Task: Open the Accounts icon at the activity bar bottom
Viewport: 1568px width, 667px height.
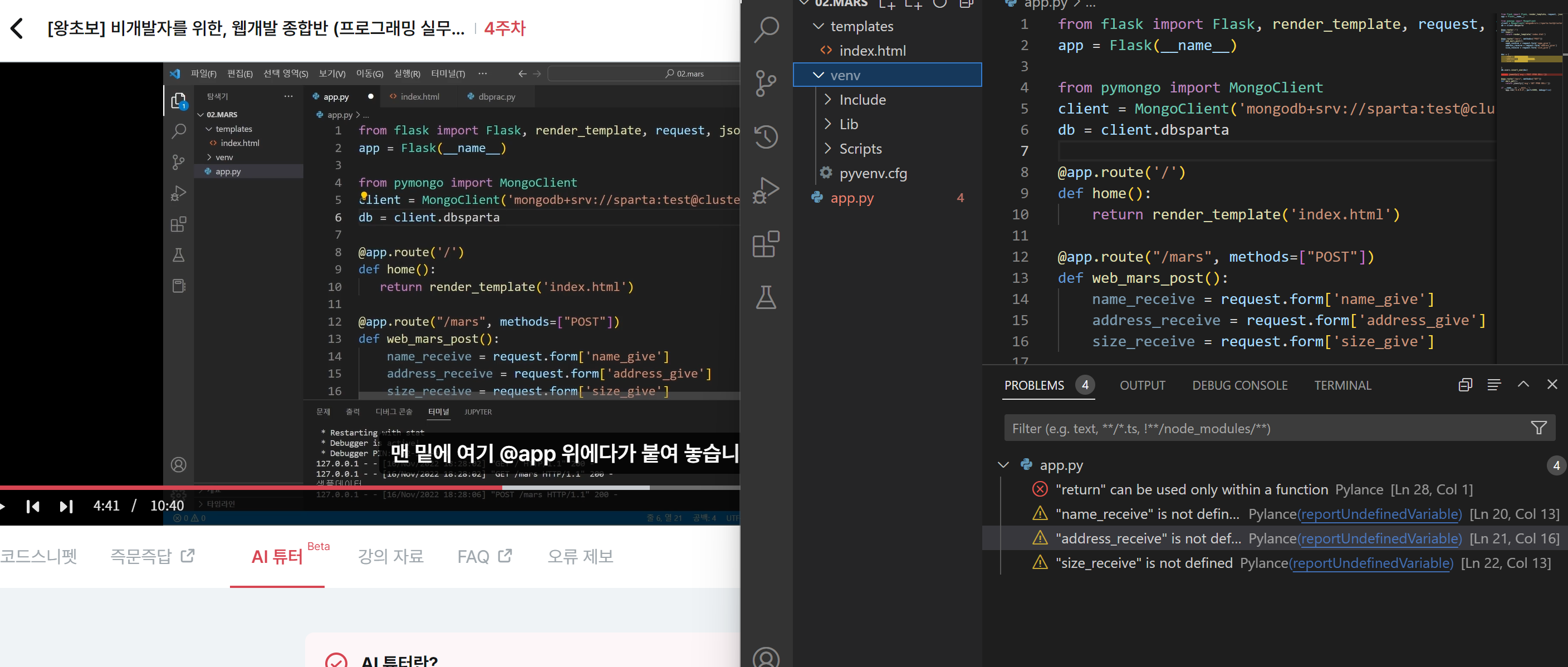Action: pyautogui.click(x=766, y=658)
